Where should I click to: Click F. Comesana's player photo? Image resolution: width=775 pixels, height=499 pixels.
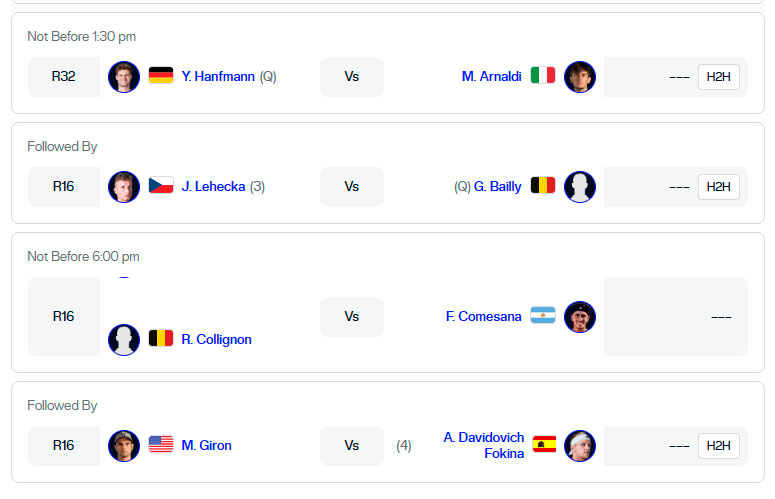pyautogui.click(x=580, y=316)
